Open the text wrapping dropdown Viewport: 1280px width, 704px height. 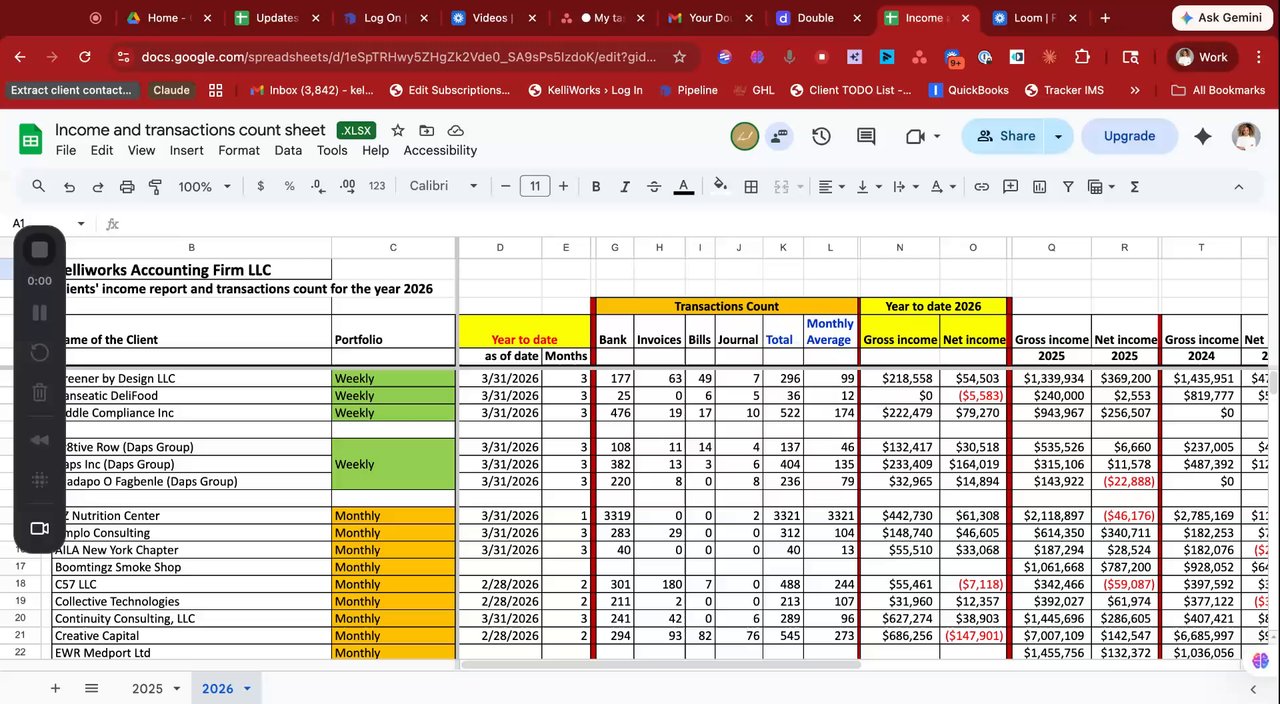(906, 187)
